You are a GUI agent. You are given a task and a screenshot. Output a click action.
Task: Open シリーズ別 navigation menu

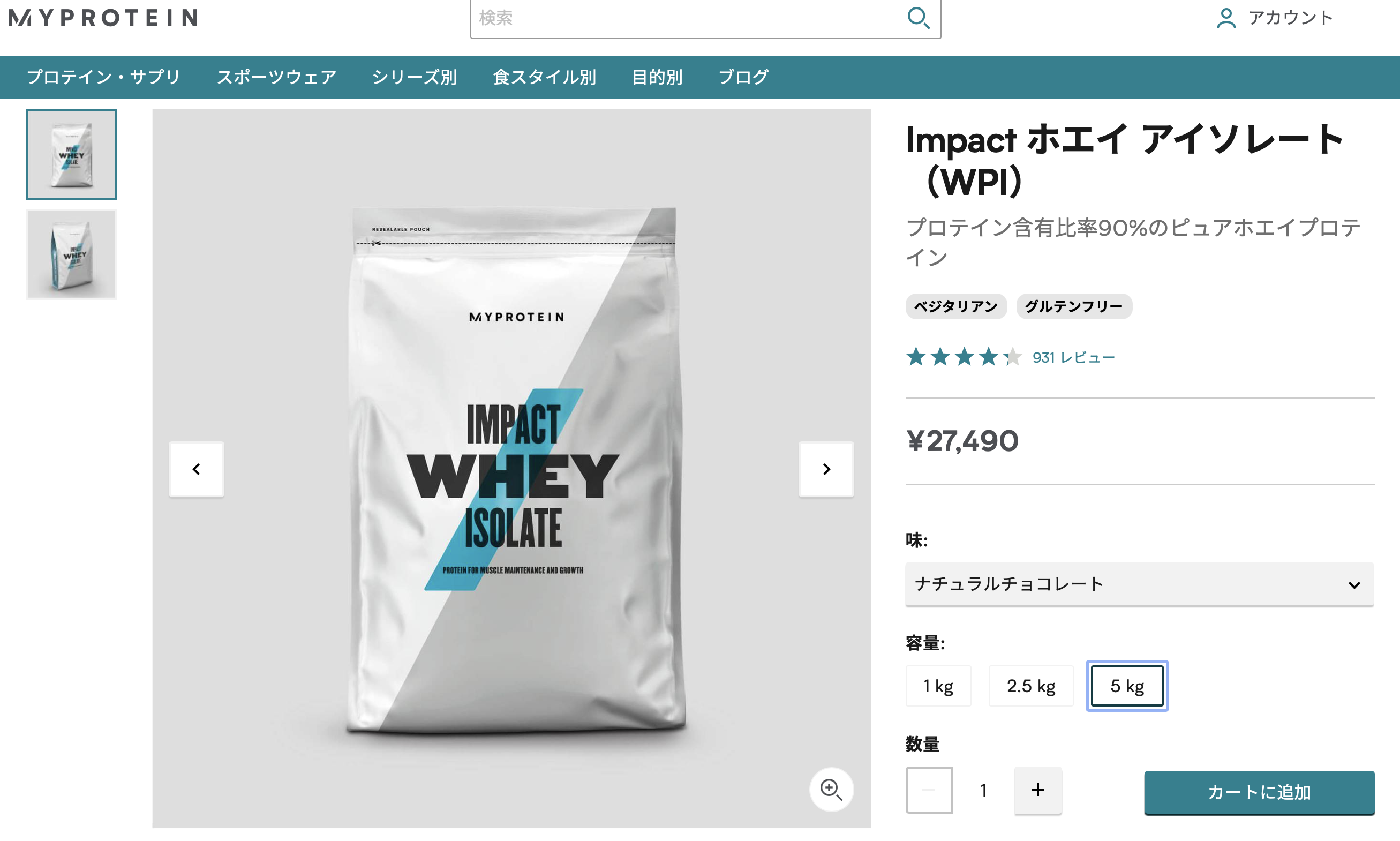(415, 77)
